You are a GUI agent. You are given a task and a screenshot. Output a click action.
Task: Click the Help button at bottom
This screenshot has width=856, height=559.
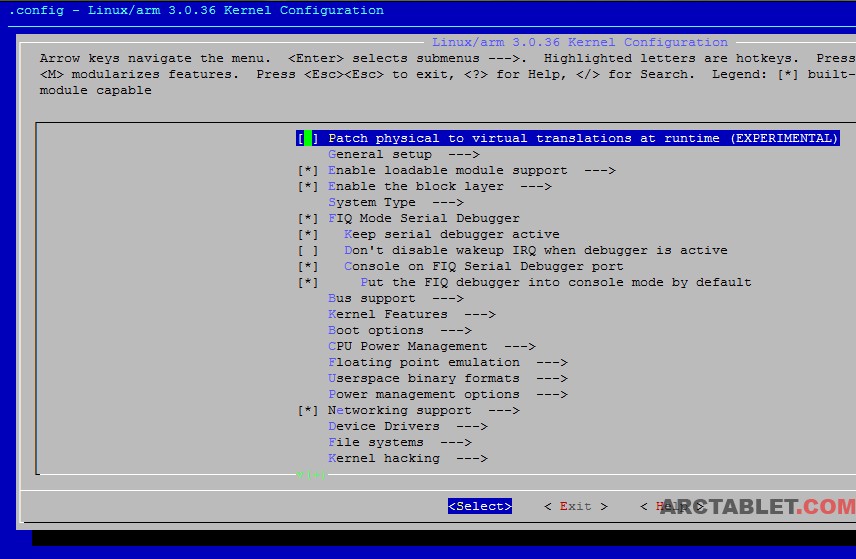[x=672, y=507]
